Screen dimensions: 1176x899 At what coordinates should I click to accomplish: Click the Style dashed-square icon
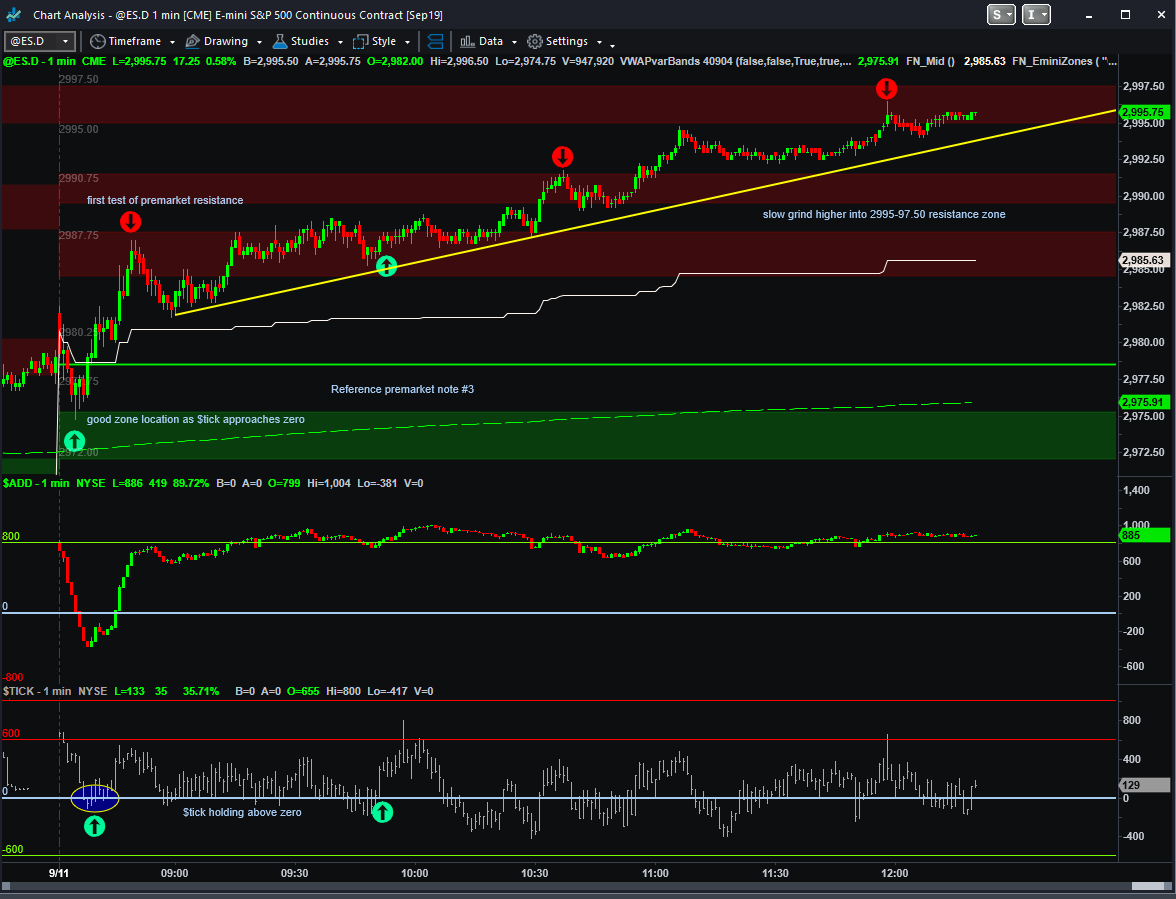pyautogui.click(x=361, y=41)
